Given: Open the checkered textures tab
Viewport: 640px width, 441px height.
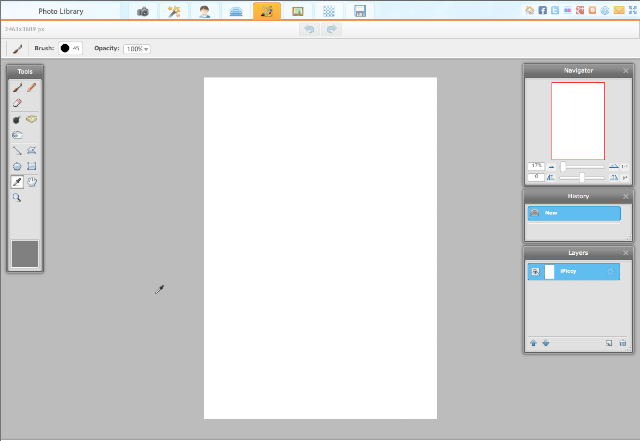Looking at the screenshot, I should point(329,11).
